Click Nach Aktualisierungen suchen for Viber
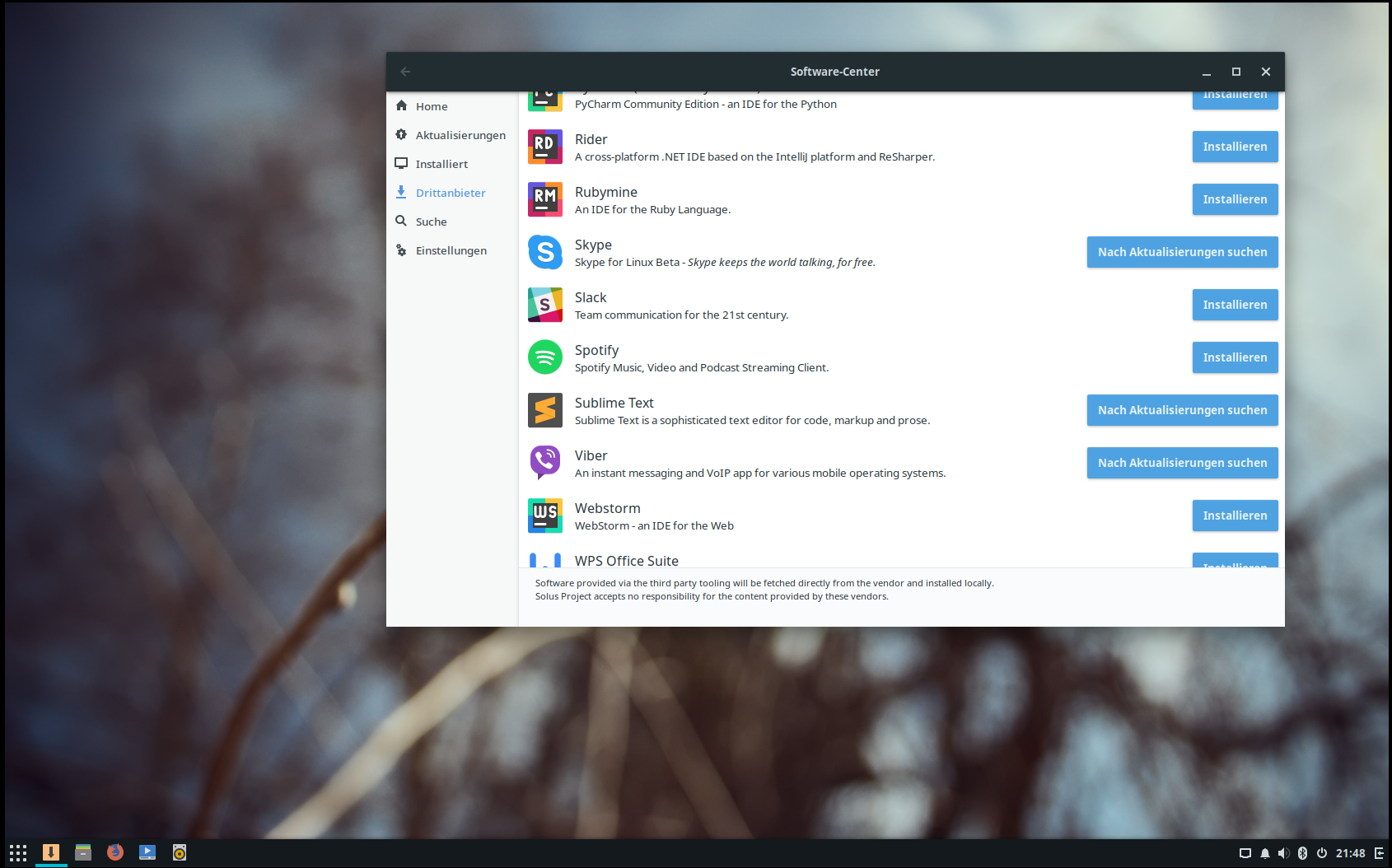Image resolution: width=1392 pixels, height=868 pixels. click(x=1182, y=463)
